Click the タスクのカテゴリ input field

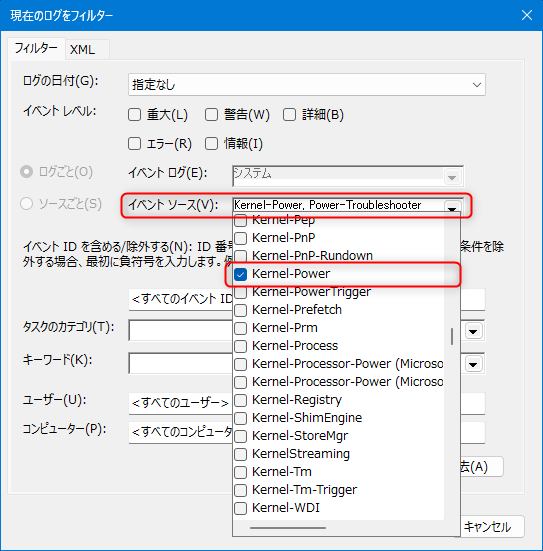[x=181, y=330]
